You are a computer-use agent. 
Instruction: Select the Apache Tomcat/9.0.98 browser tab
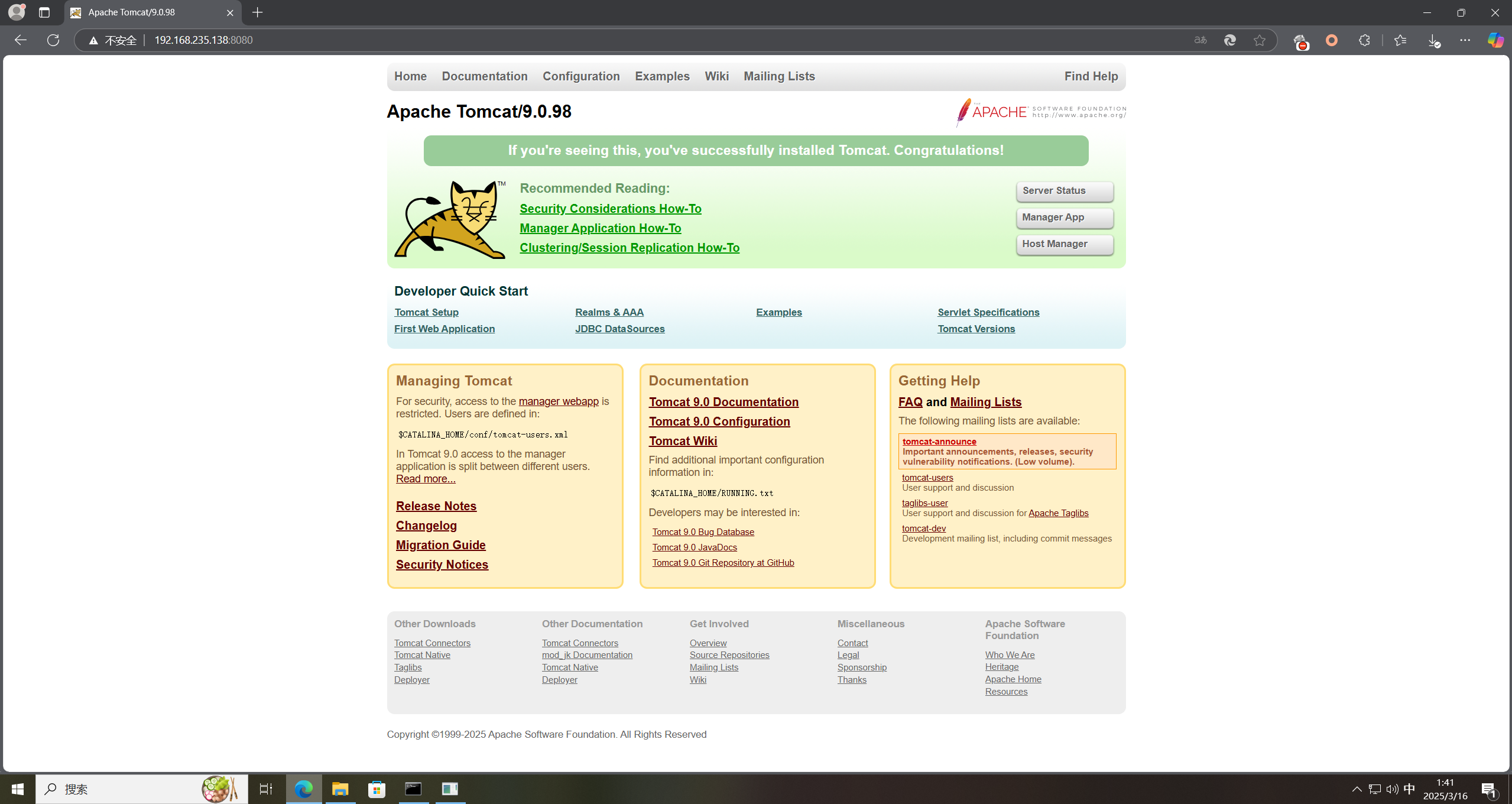148,12
